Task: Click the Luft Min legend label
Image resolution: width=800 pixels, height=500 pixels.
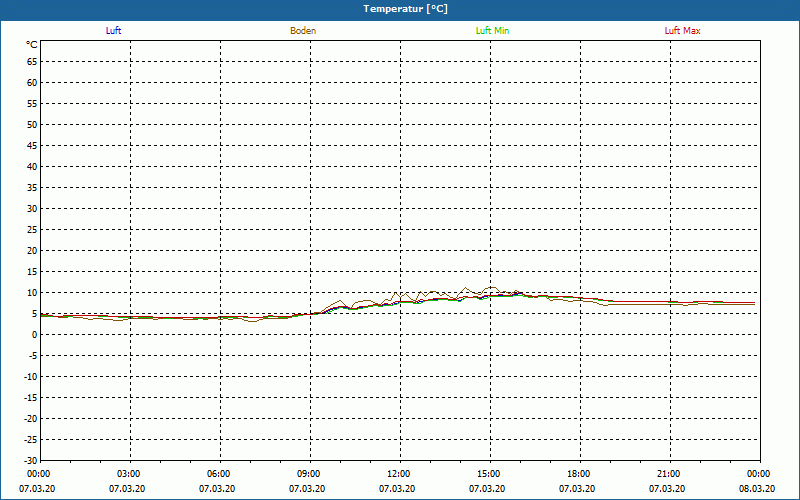Action: pyautogui.click(x=492, y=31)
